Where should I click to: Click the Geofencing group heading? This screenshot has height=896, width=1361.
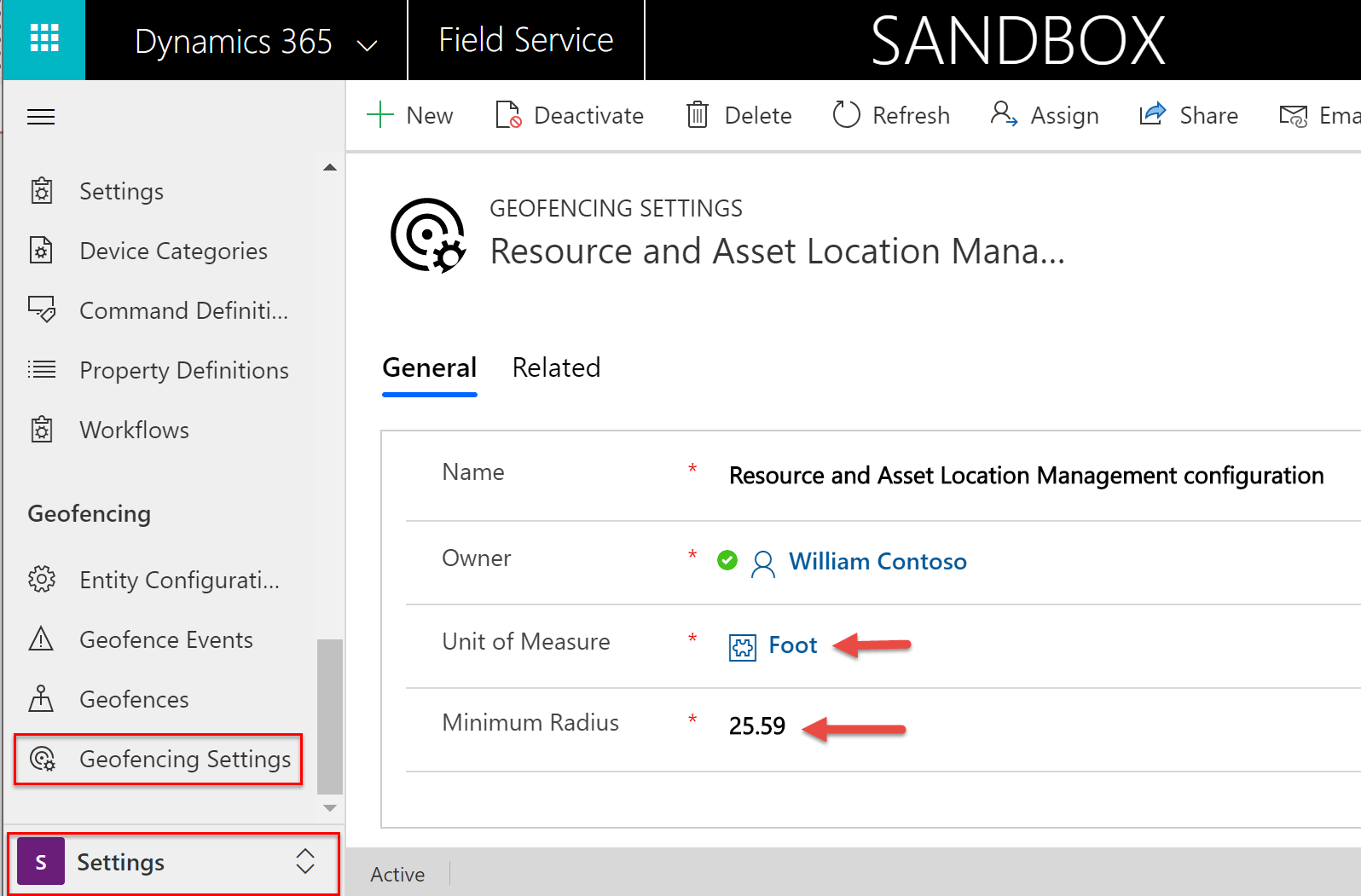pyautogui.click(x=90, y=514)
